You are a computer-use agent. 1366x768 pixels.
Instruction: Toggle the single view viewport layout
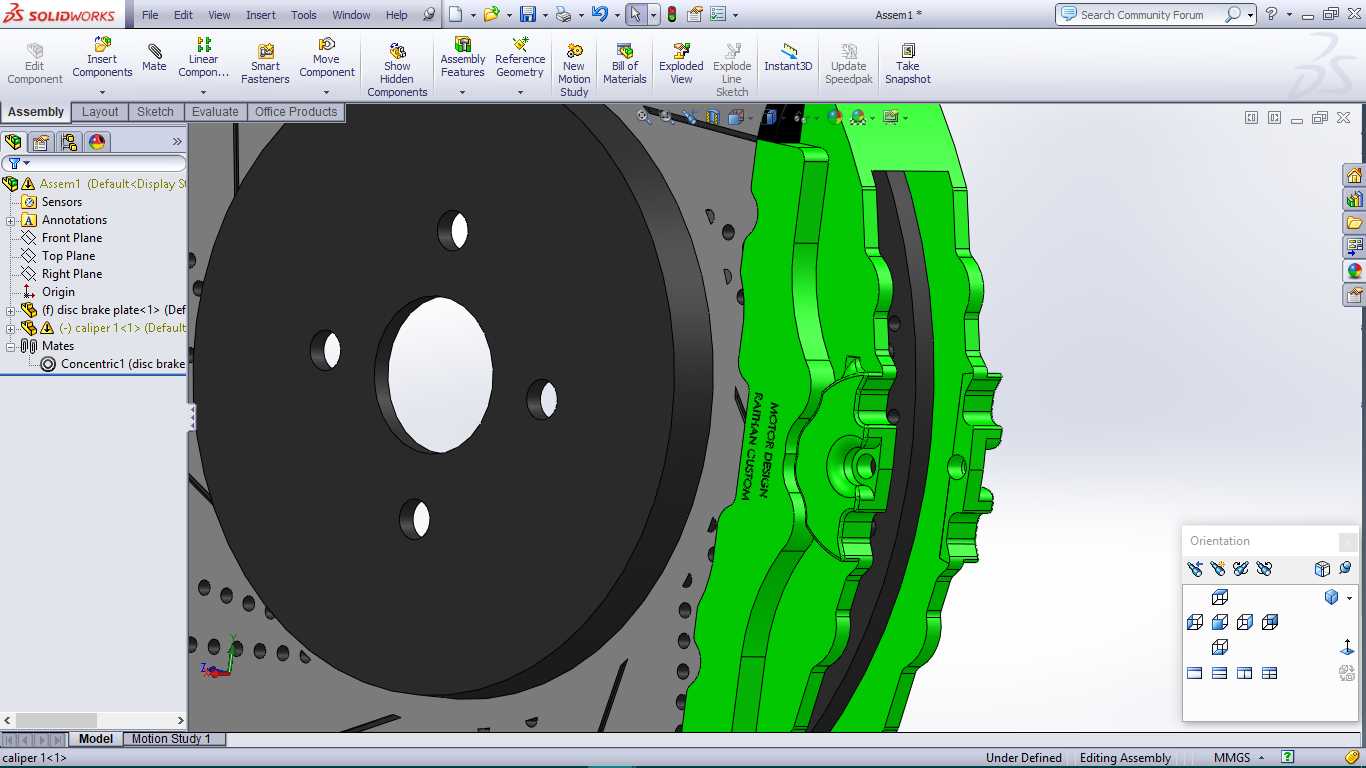(1194, 673)
